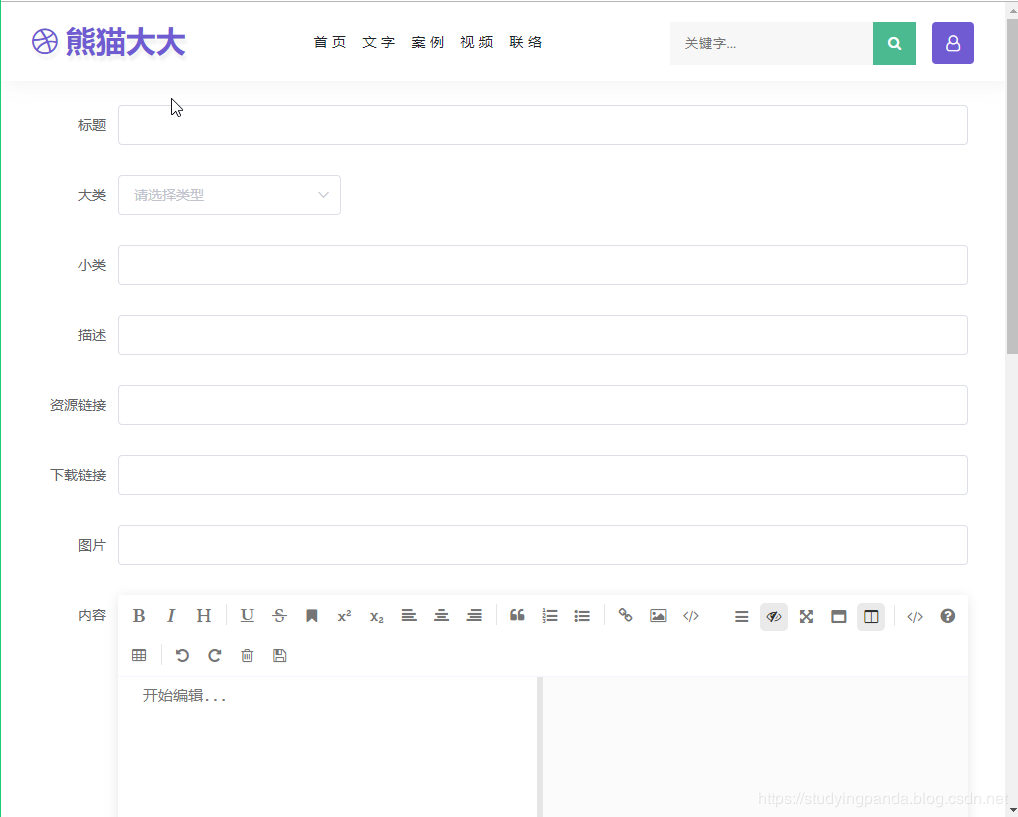Expand the navigation menu icon in editor toolbar
Image resolution: width=1018 pixels, height=817 pixels.
741,615
